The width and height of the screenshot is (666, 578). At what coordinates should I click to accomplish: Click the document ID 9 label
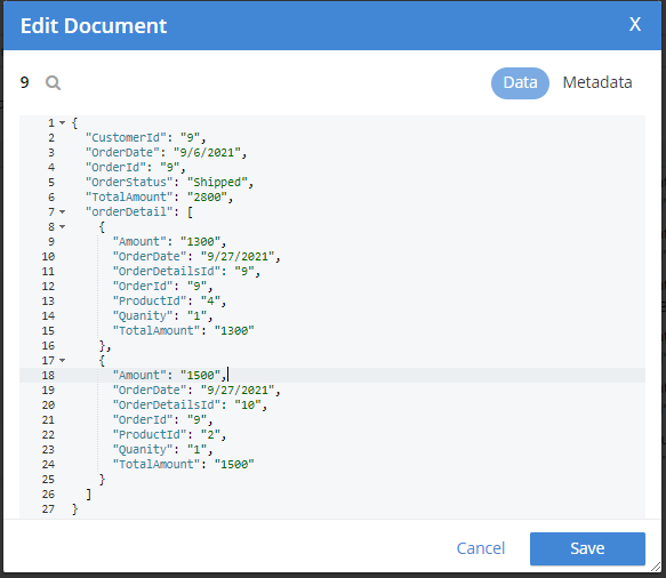[25, 83]
